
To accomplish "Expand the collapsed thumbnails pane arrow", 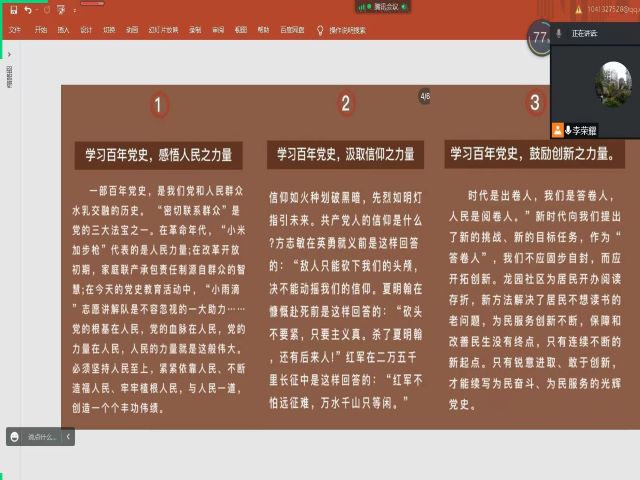I will pyautogui.click(x=9, y=54).
